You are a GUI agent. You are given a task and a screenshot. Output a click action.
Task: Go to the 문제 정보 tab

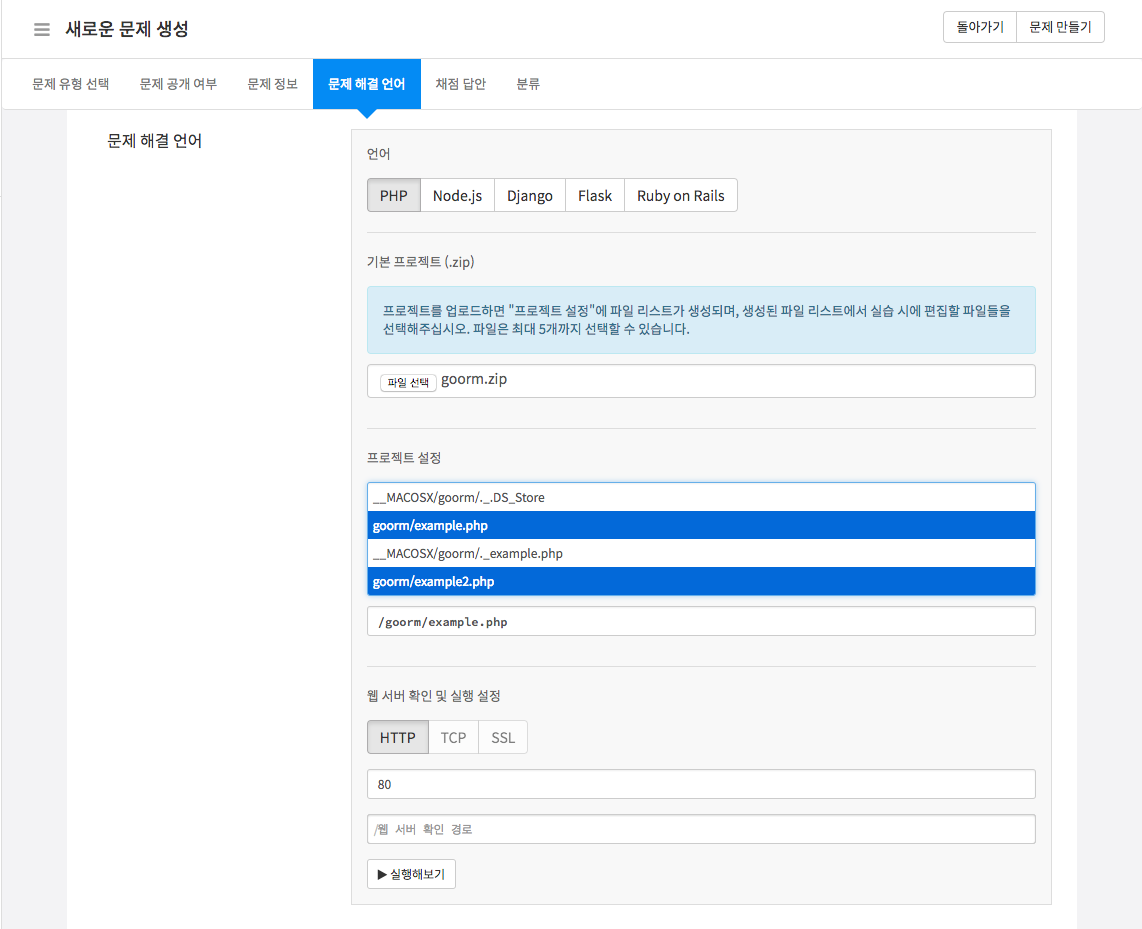(x=272, y=84)
